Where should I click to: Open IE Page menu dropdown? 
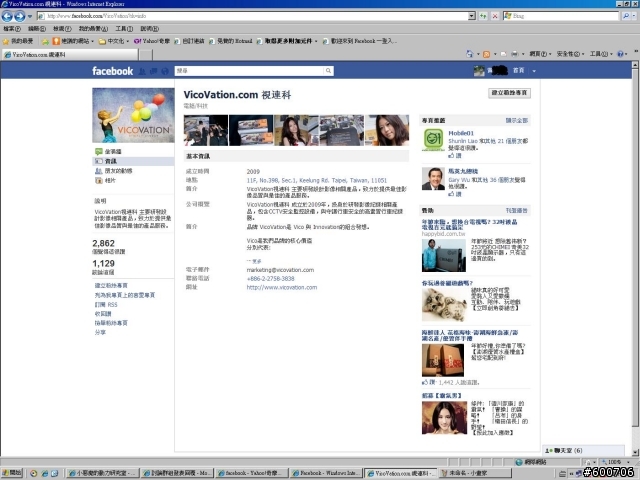pyautogui.click(x=540, y=54)
